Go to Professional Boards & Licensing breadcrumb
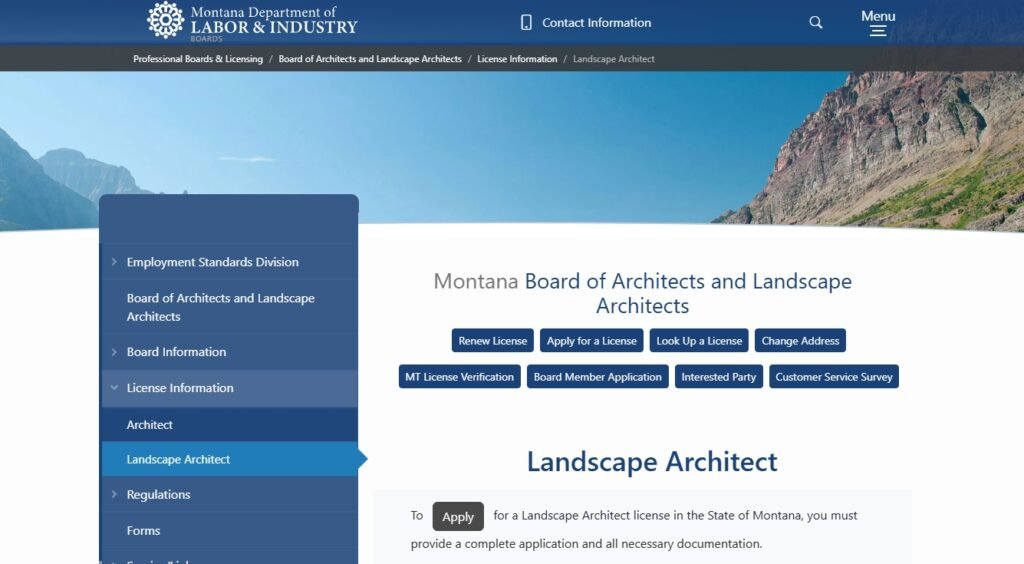This screenshot has width=1024, height=564. 198,59
